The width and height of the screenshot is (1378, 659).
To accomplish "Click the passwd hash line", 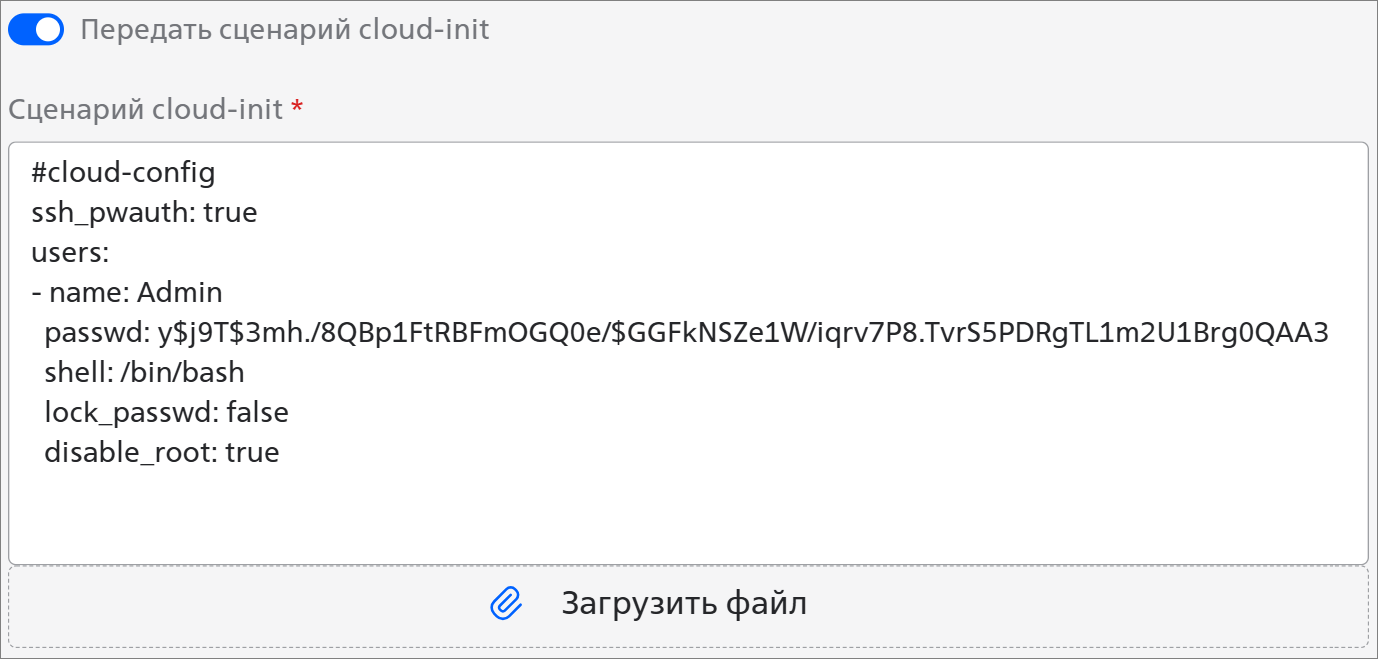I will [x=686, y=333].
